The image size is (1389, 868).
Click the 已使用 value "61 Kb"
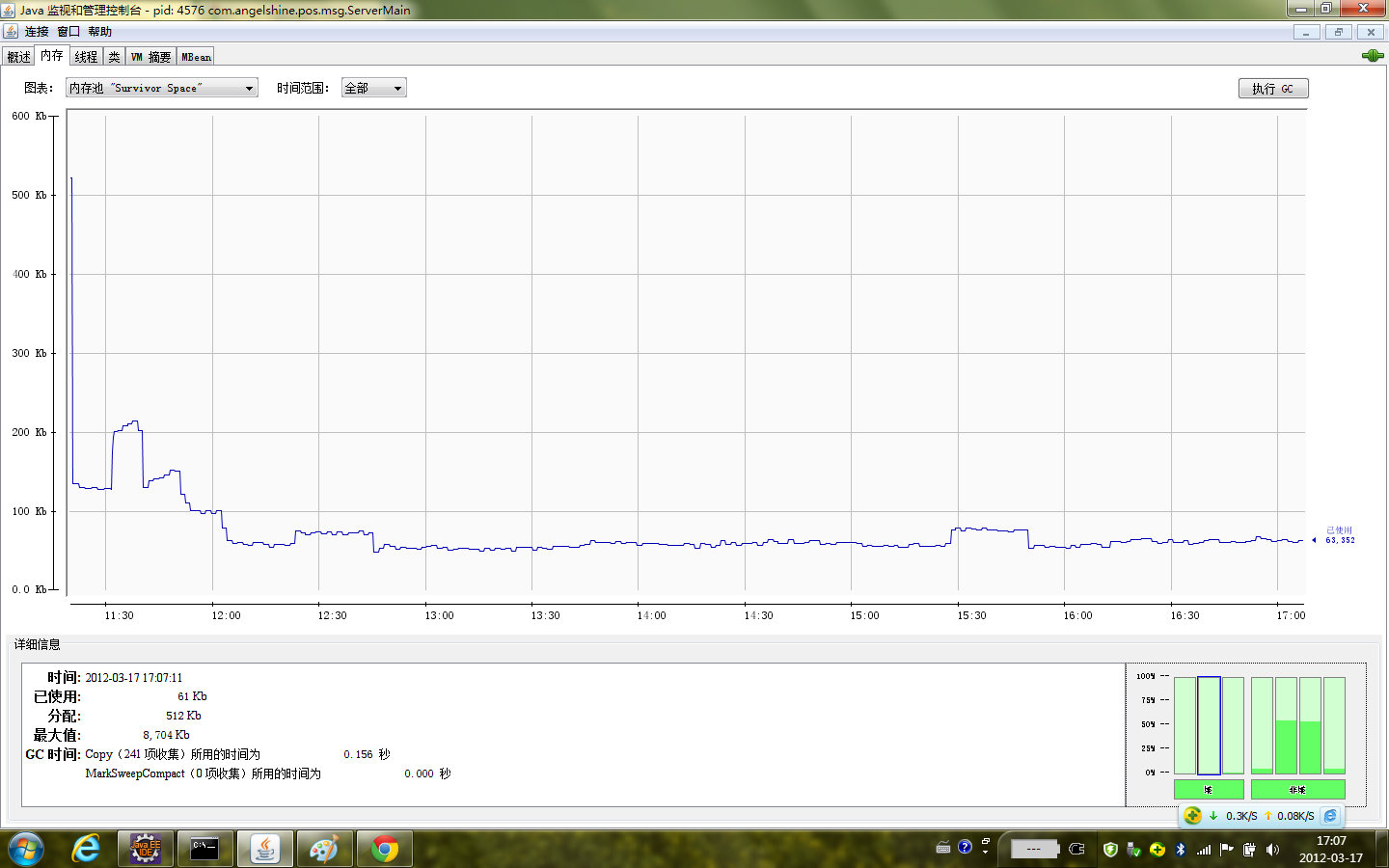point(192,696)
